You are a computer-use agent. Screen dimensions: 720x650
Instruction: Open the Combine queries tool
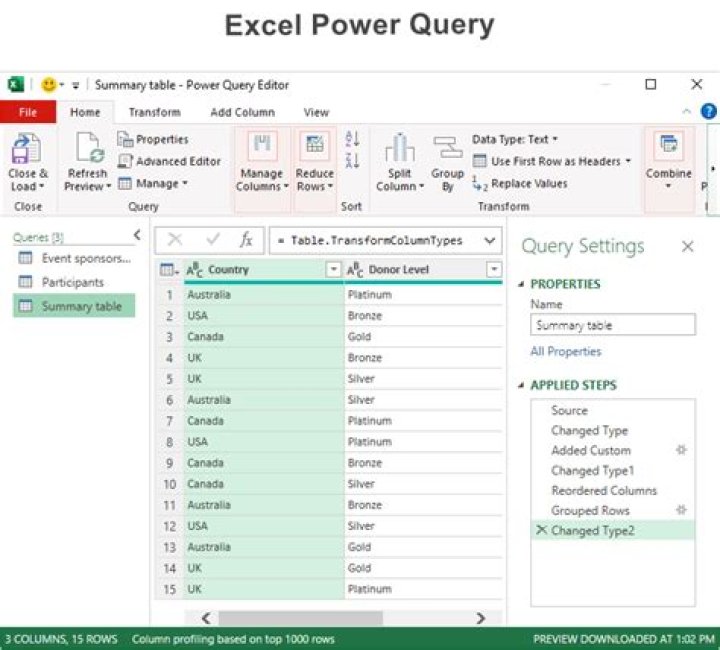click(x=668, y=146)
